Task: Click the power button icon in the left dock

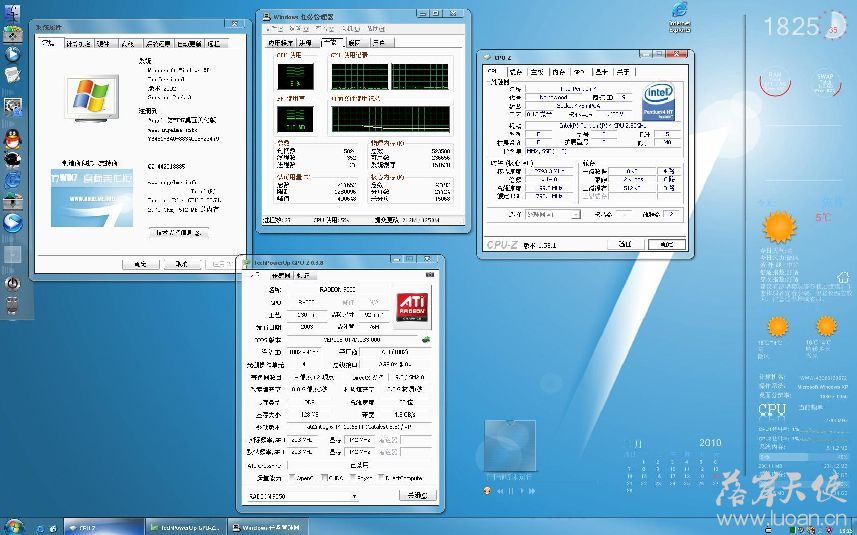Action: 12,283
